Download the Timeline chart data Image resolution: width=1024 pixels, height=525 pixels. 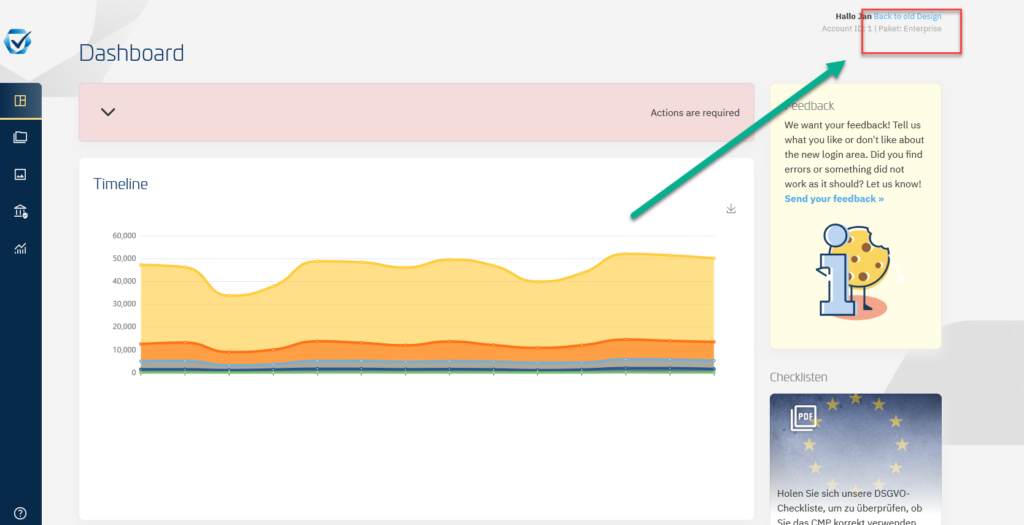[x=731, y=208]
